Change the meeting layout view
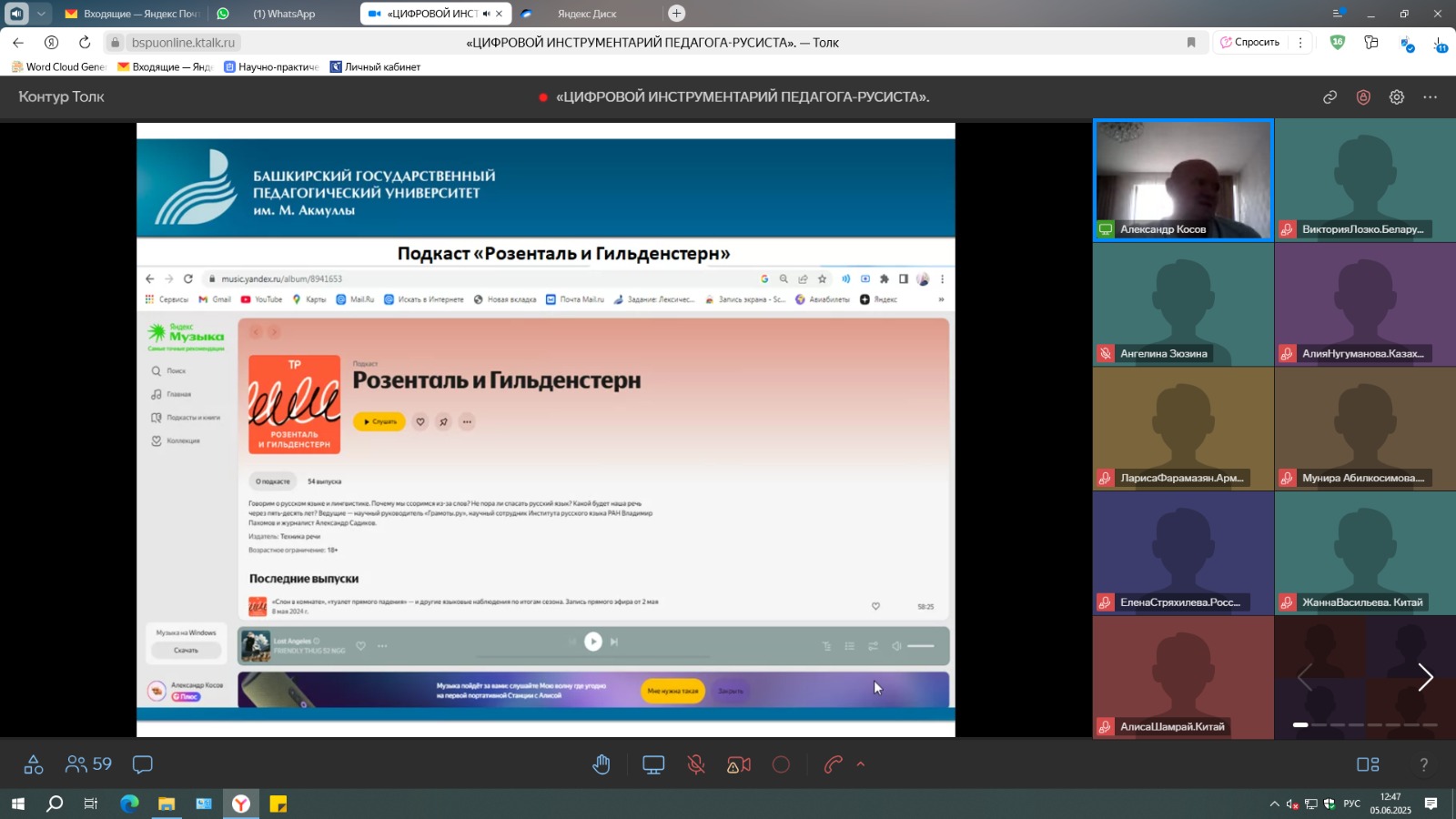Screen dimensions: 1456x819 pos(1368,764)
